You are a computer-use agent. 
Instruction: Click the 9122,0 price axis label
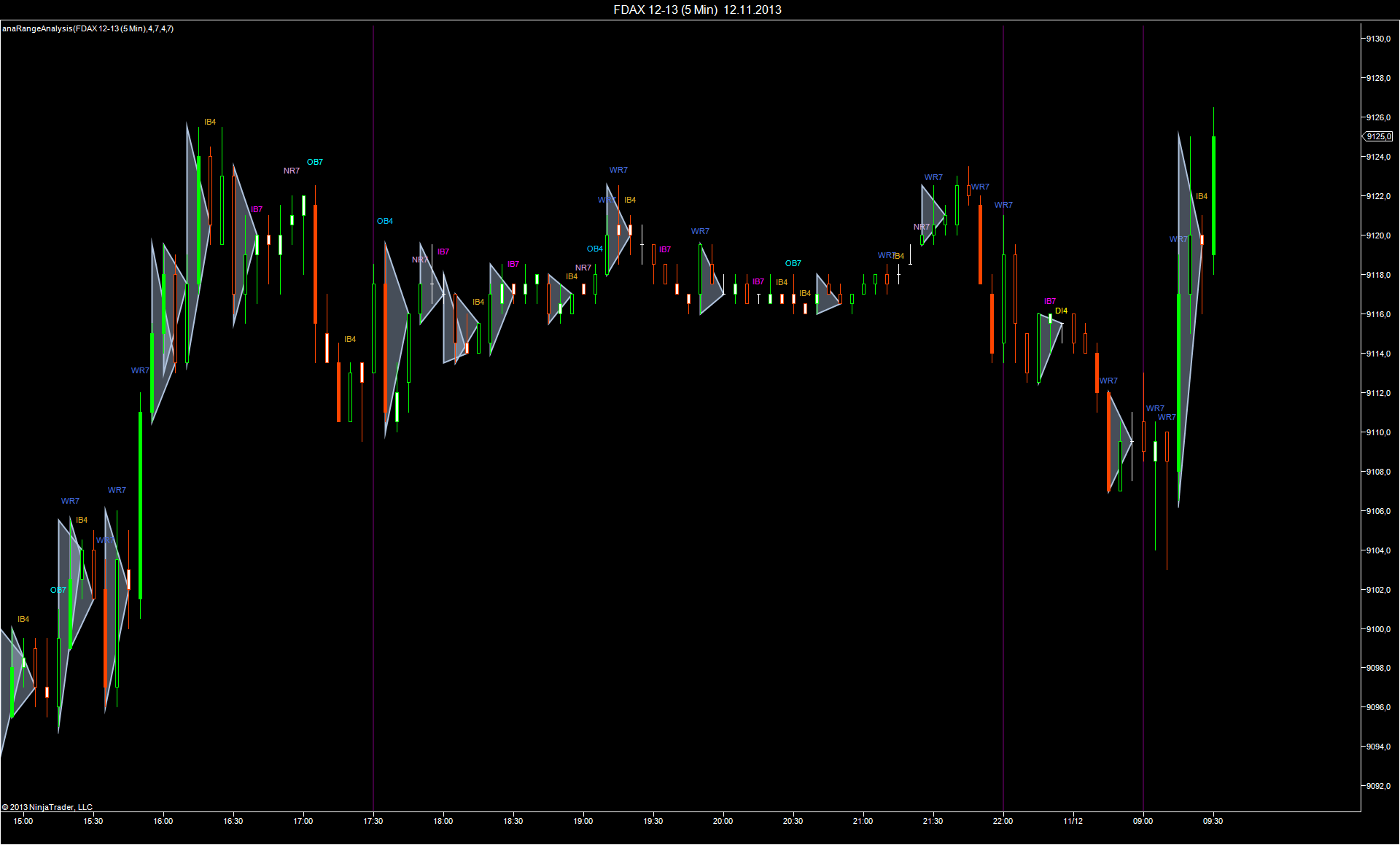click(1378, 196)
